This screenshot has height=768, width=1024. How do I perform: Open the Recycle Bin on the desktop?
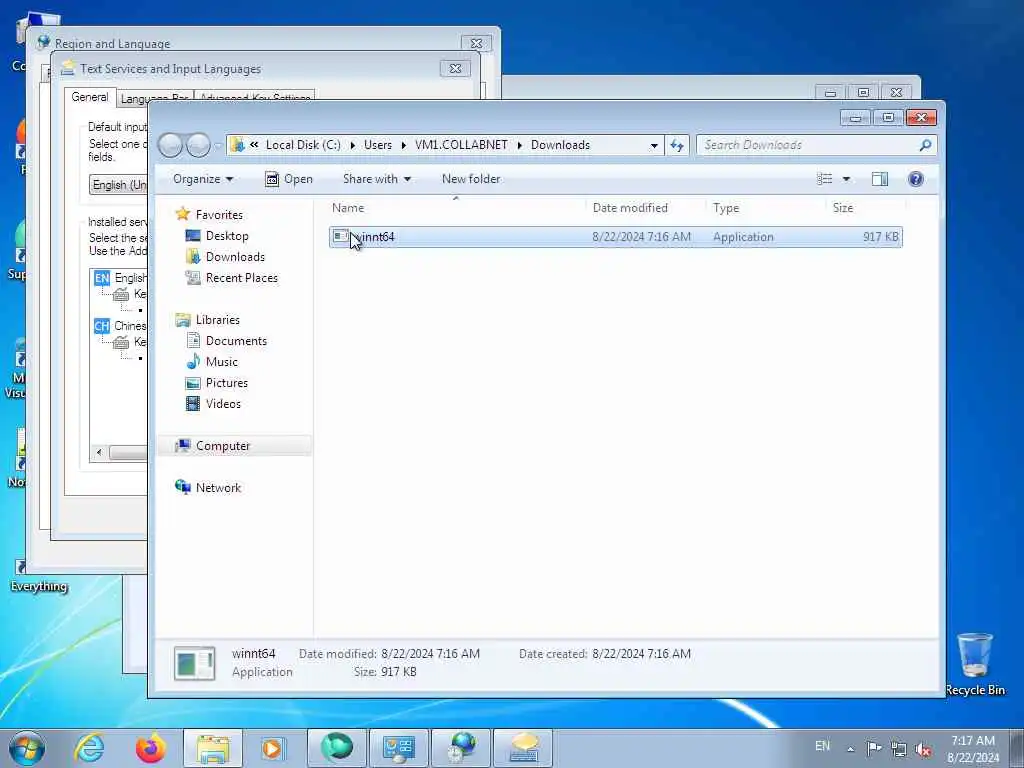pyautogui.click(x=975, y=664)
